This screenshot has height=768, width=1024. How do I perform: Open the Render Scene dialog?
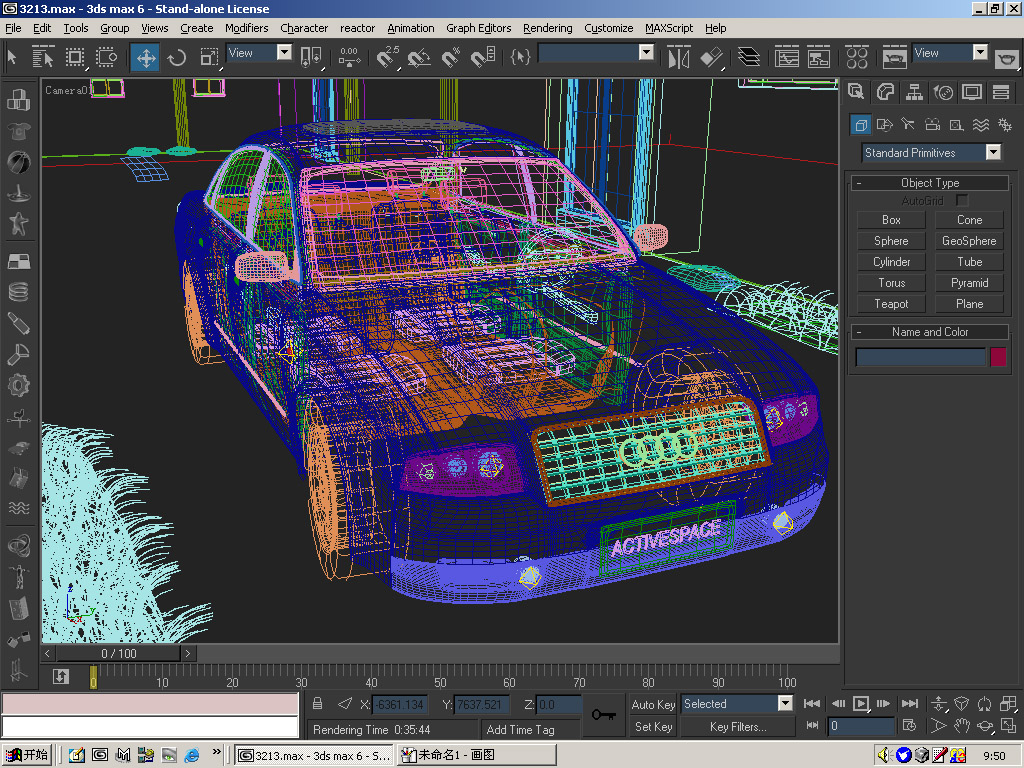(894, 57)
